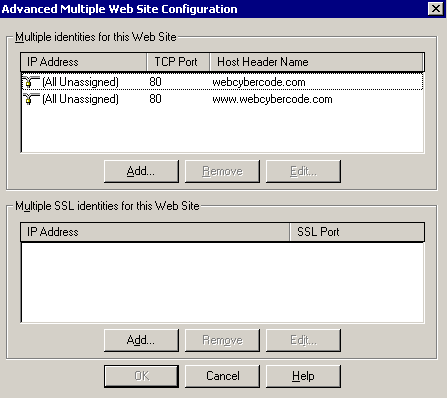Image resolution: width=447 pixels, height=398 pixels.
Task: Close the dialog using the title bar X
Action: [x=436, y=9]
